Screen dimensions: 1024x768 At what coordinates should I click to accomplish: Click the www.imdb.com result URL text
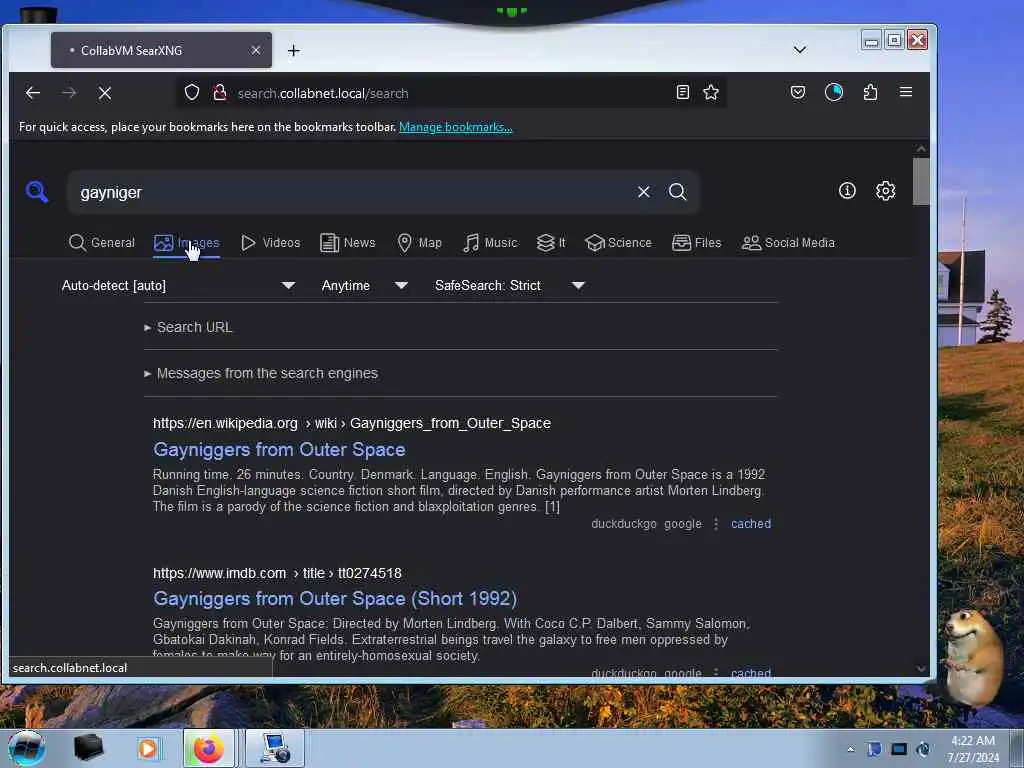277,573
